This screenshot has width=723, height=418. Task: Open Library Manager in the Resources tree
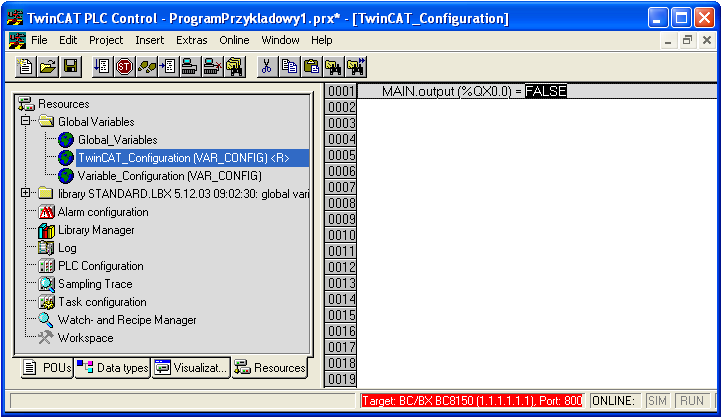[96, 230]
